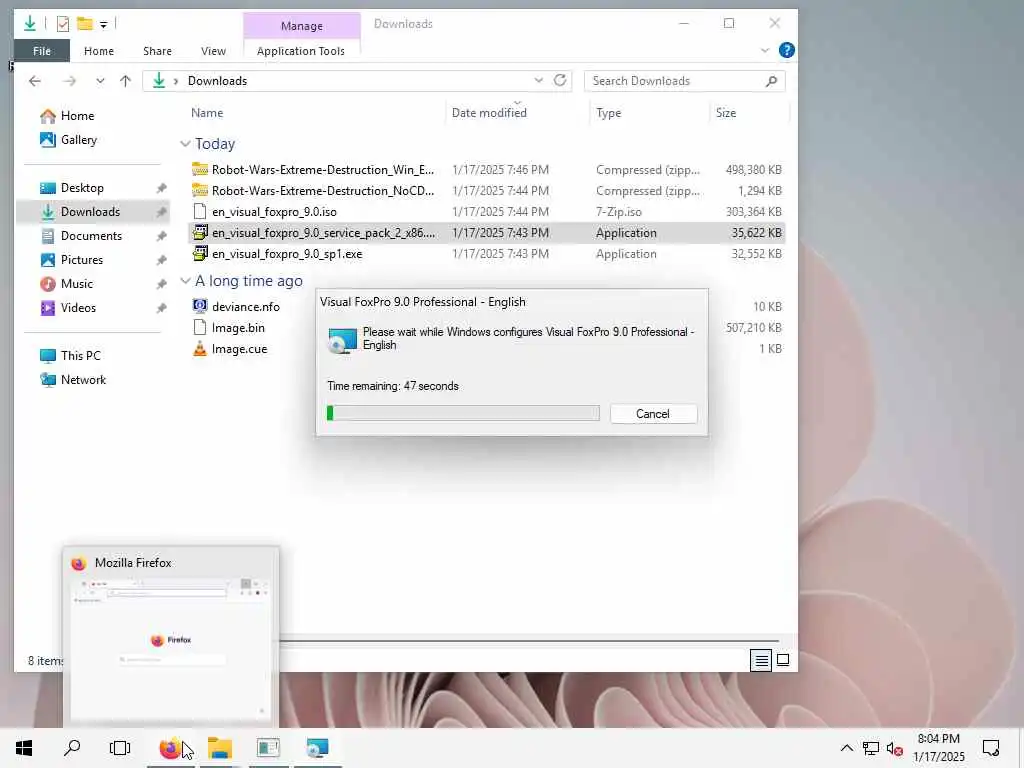Open Desktop in navigation pane
This screenshot has width=1024, height=768.
tap(82, 188)
